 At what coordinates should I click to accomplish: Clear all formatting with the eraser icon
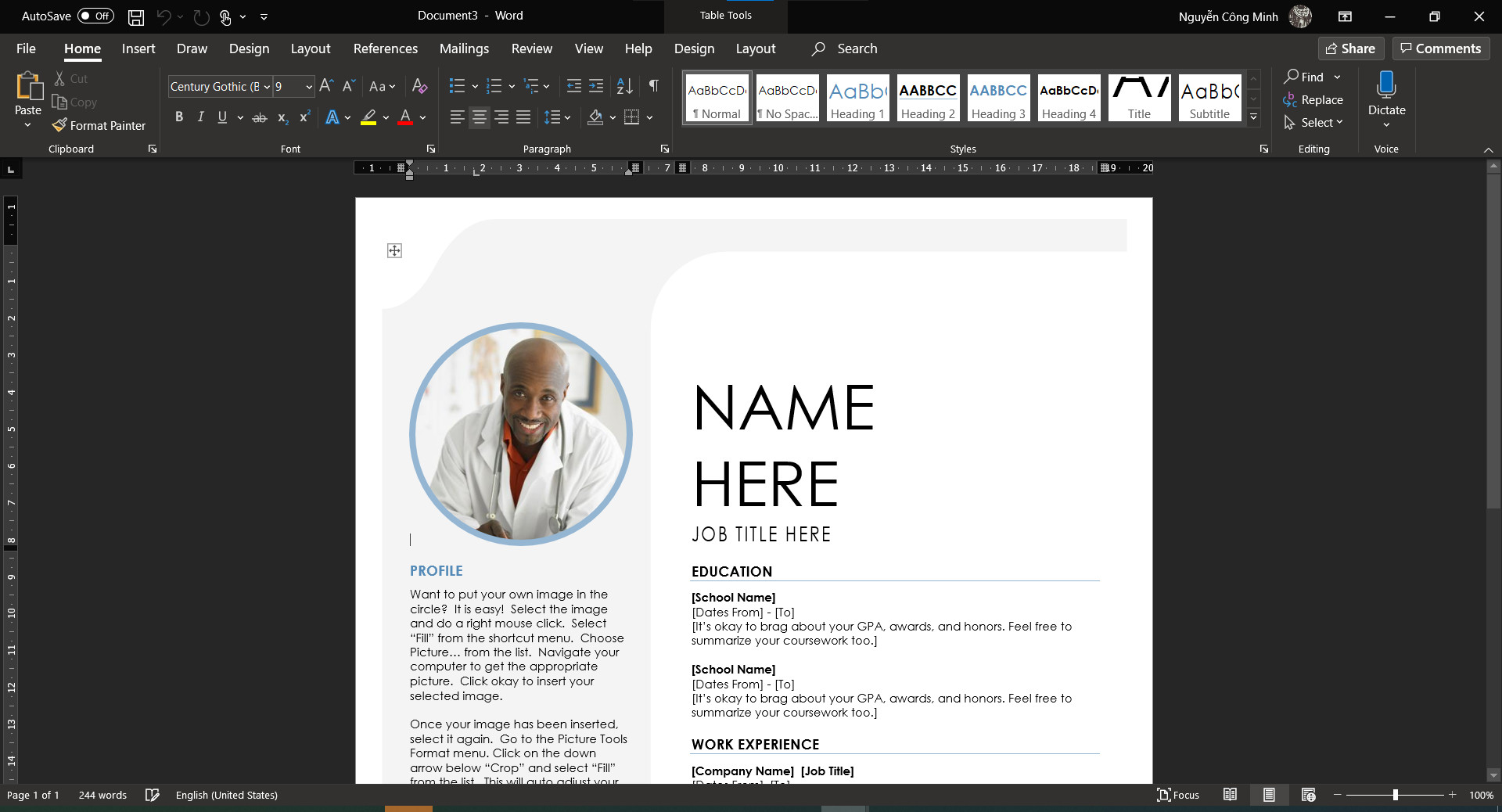[x=419, y=86]
